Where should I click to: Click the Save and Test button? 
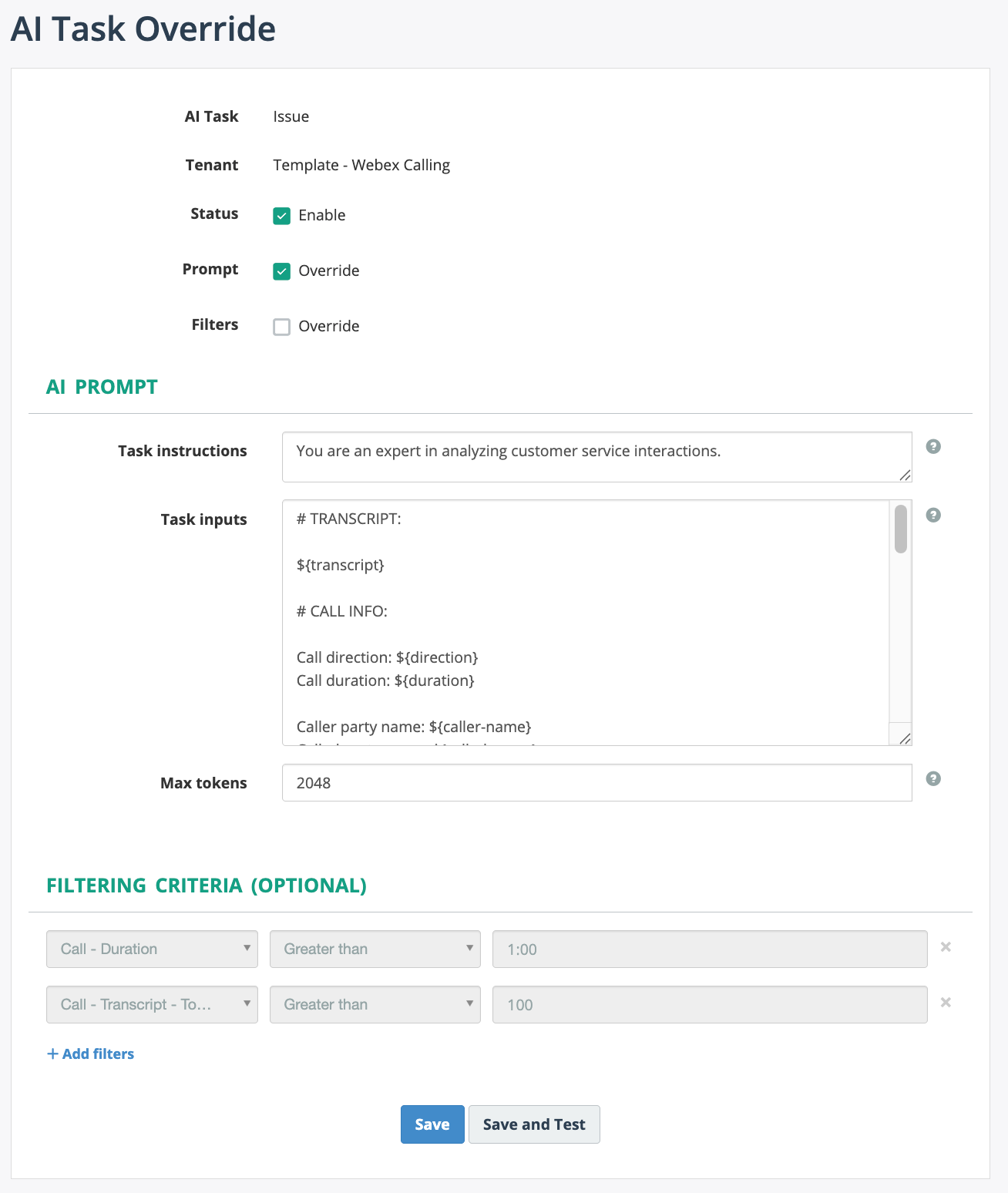(x=534, y=1124)
